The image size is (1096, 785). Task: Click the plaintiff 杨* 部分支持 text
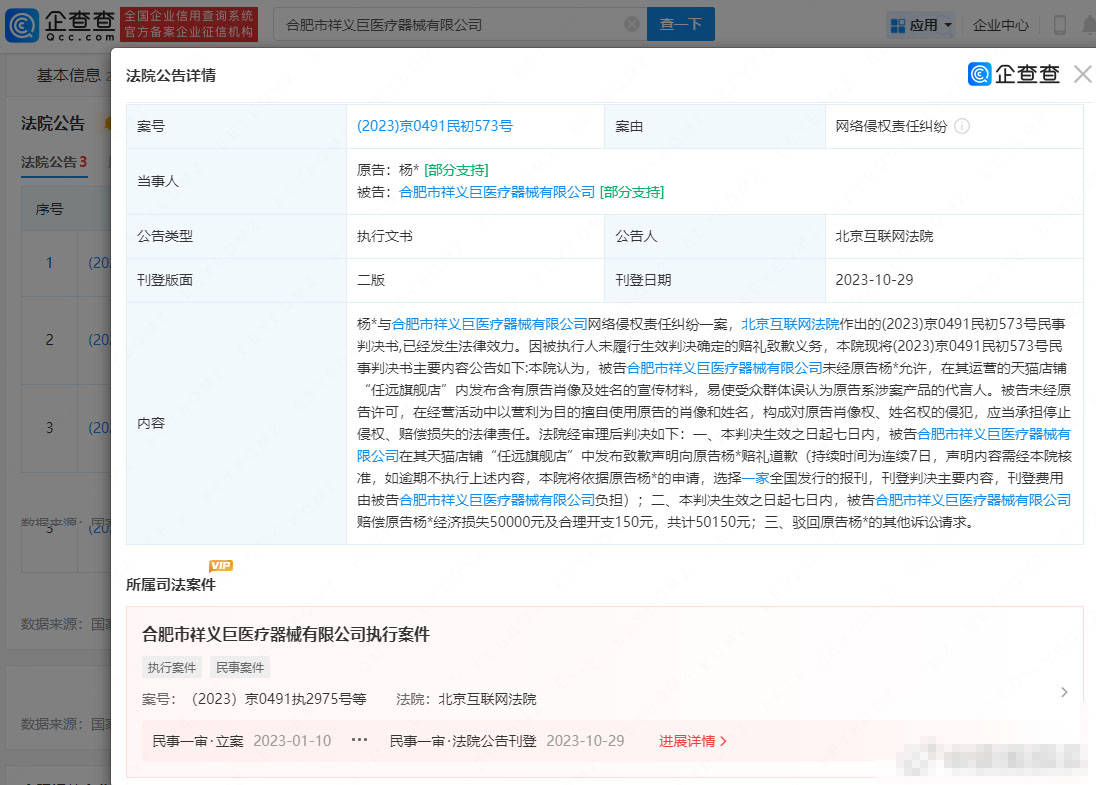coord(423,170)
